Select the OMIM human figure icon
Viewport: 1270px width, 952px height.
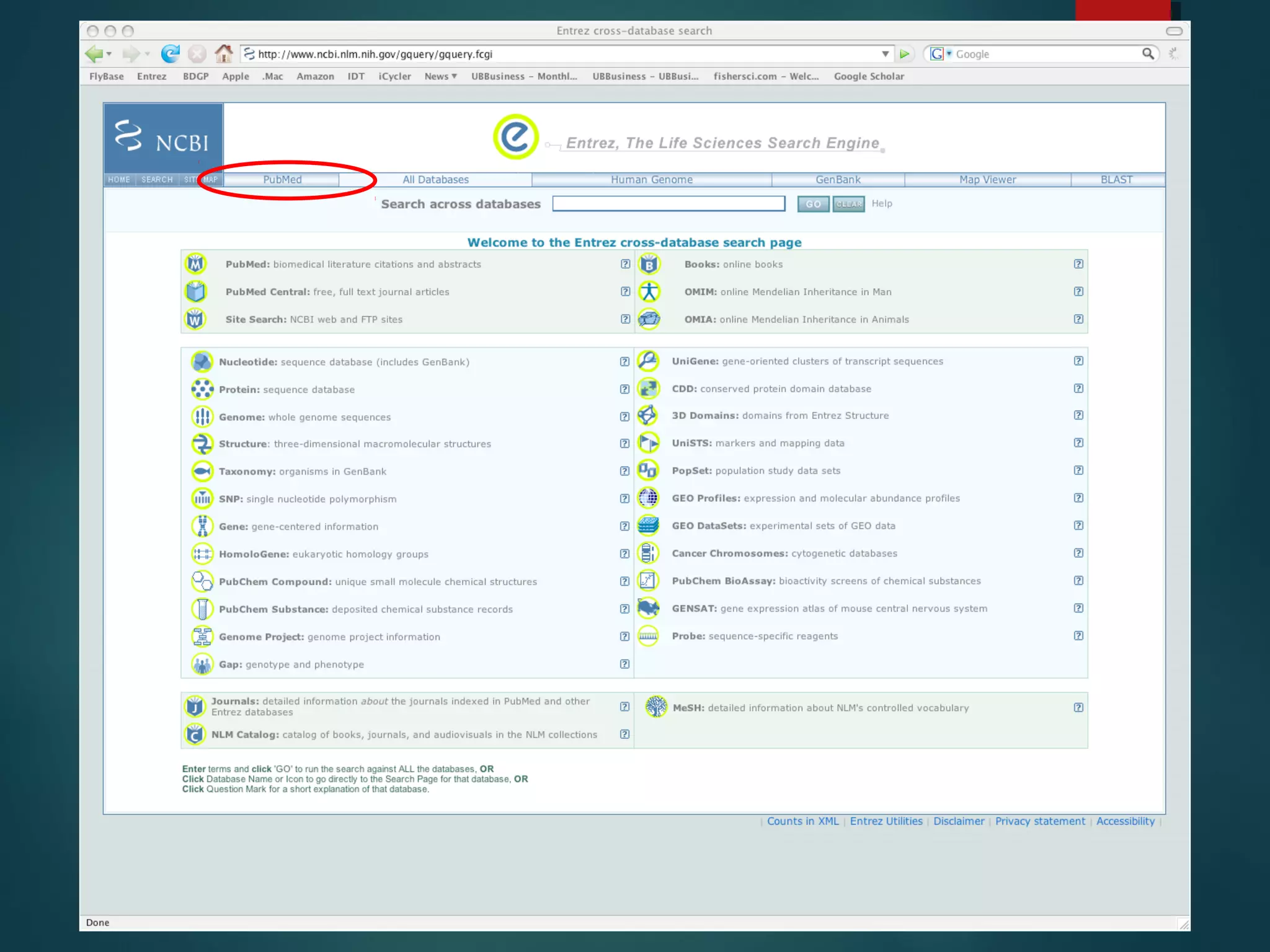click(x=649, y=292)
